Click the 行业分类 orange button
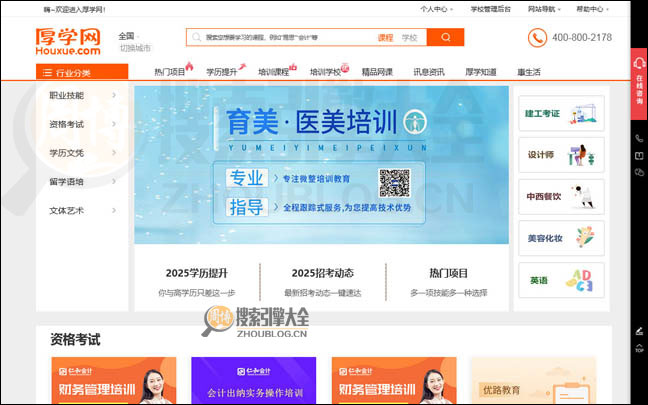The height and width of the screenshot is (405, 648). [x=82, y=72]
